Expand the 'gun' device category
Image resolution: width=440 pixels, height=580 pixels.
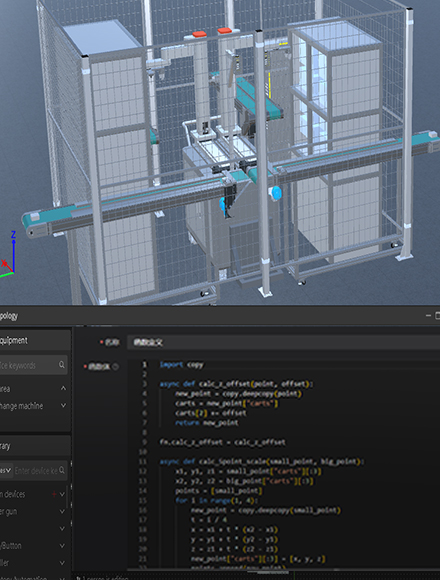[x=62, y=512]
